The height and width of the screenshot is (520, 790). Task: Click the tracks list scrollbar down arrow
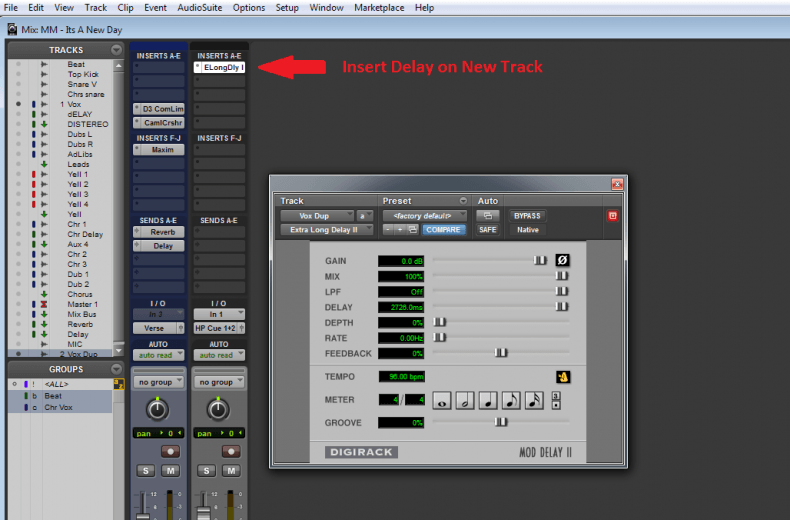119,350
